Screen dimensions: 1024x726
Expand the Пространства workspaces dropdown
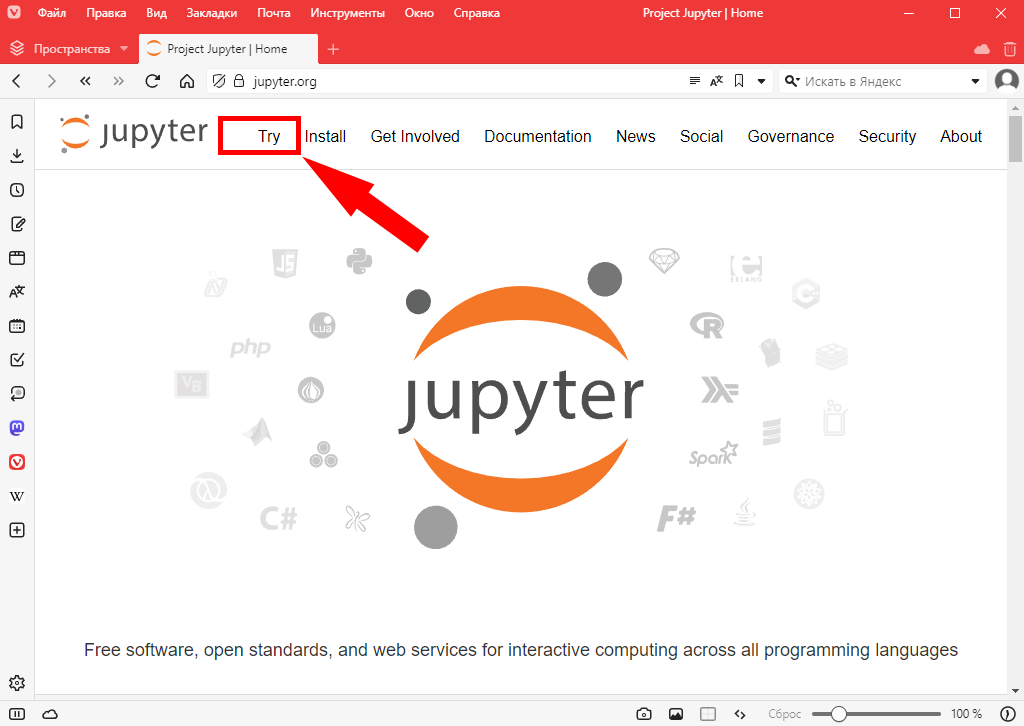(x=124, y=48)
